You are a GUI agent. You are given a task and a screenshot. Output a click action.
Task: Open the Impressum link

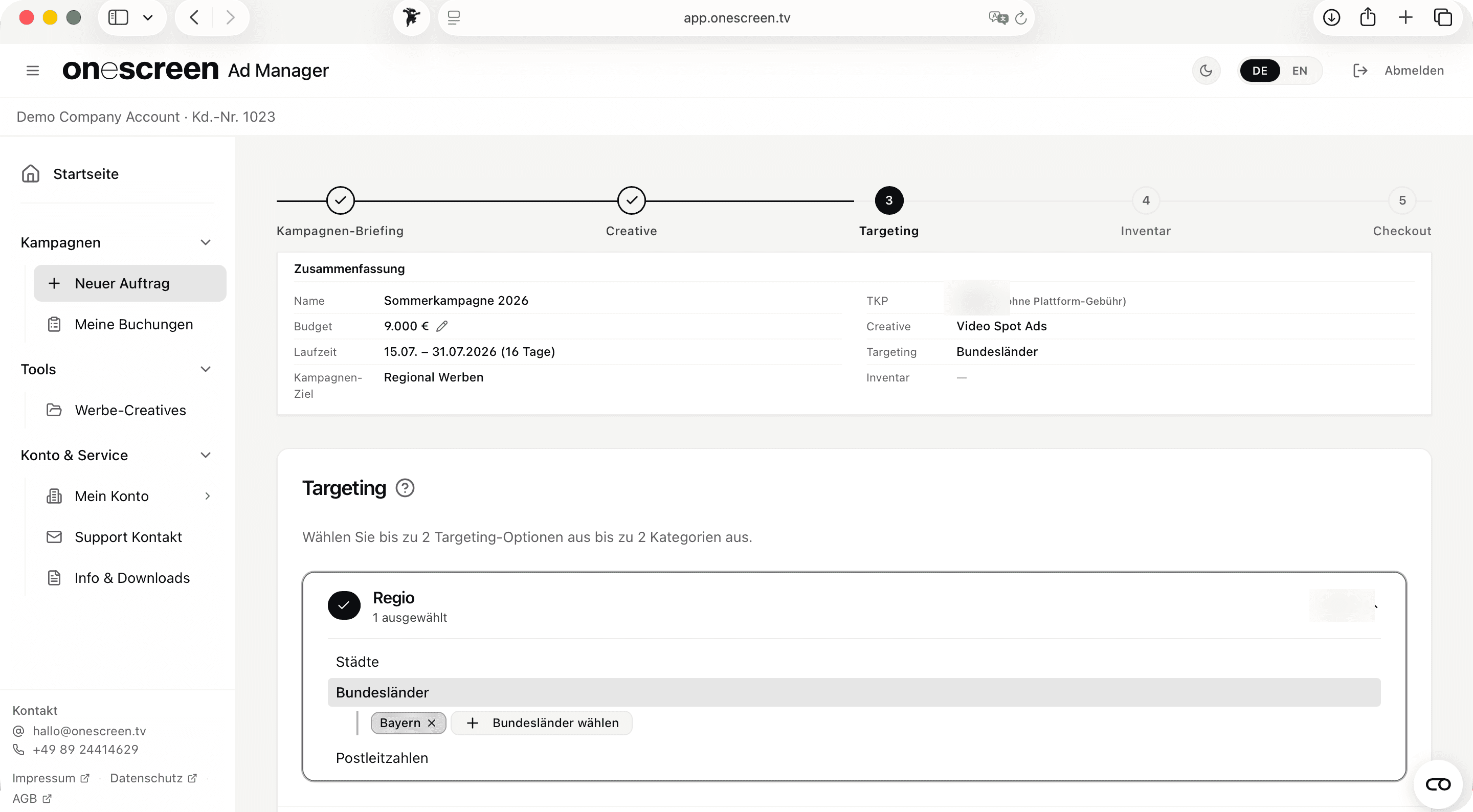[x=51, y=778]
